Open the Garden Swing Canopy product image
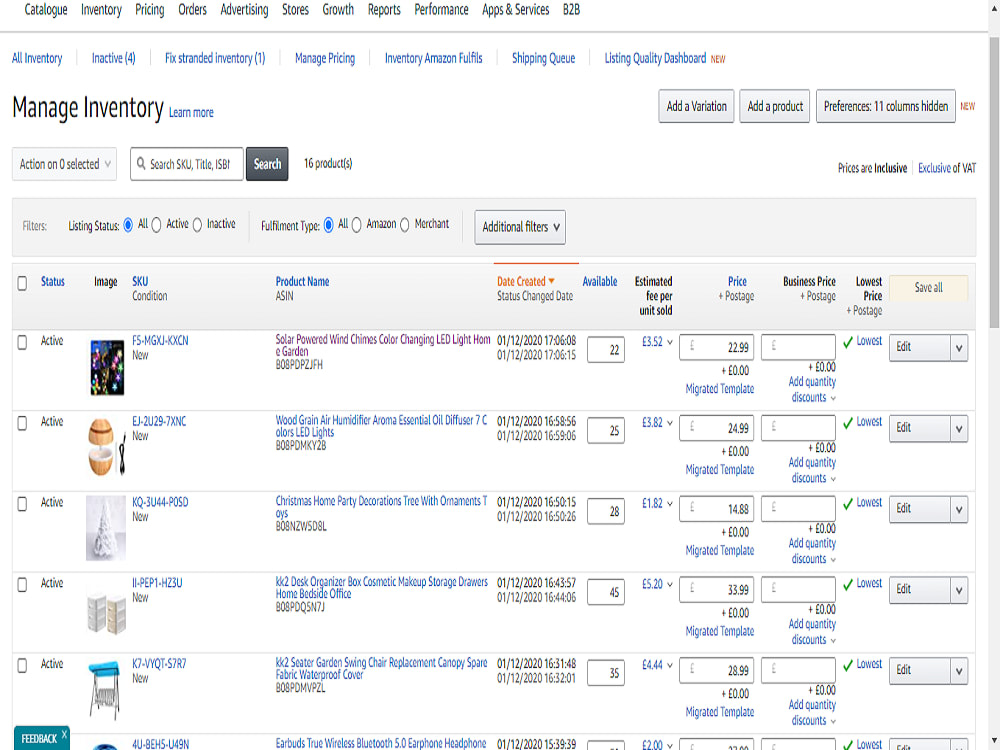Screen dimensions: 1000x750 [x=105, y=691]
